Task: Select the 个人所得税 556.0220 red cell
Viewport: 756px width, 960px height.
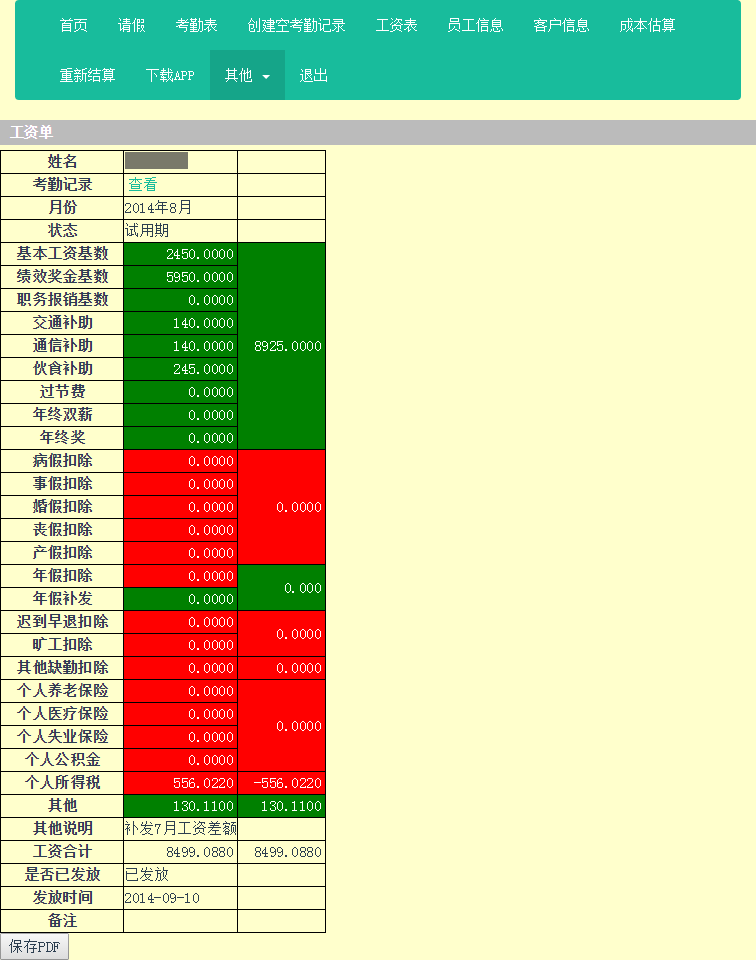Action: (180, 783)
